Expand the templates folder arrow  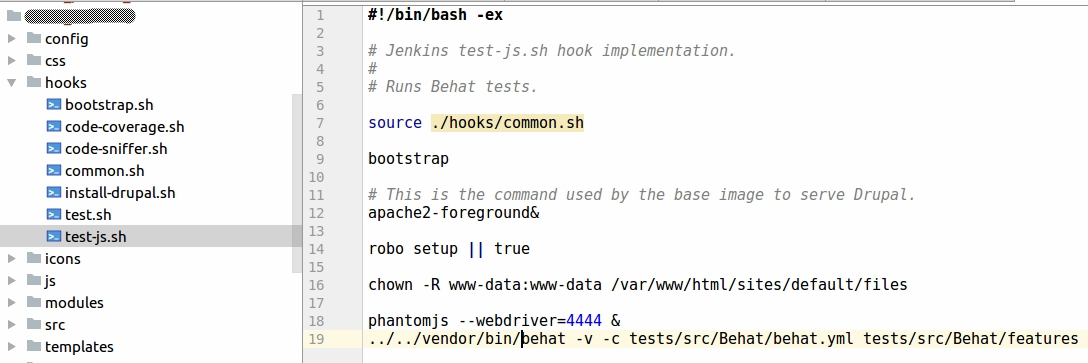coord(12,346)
